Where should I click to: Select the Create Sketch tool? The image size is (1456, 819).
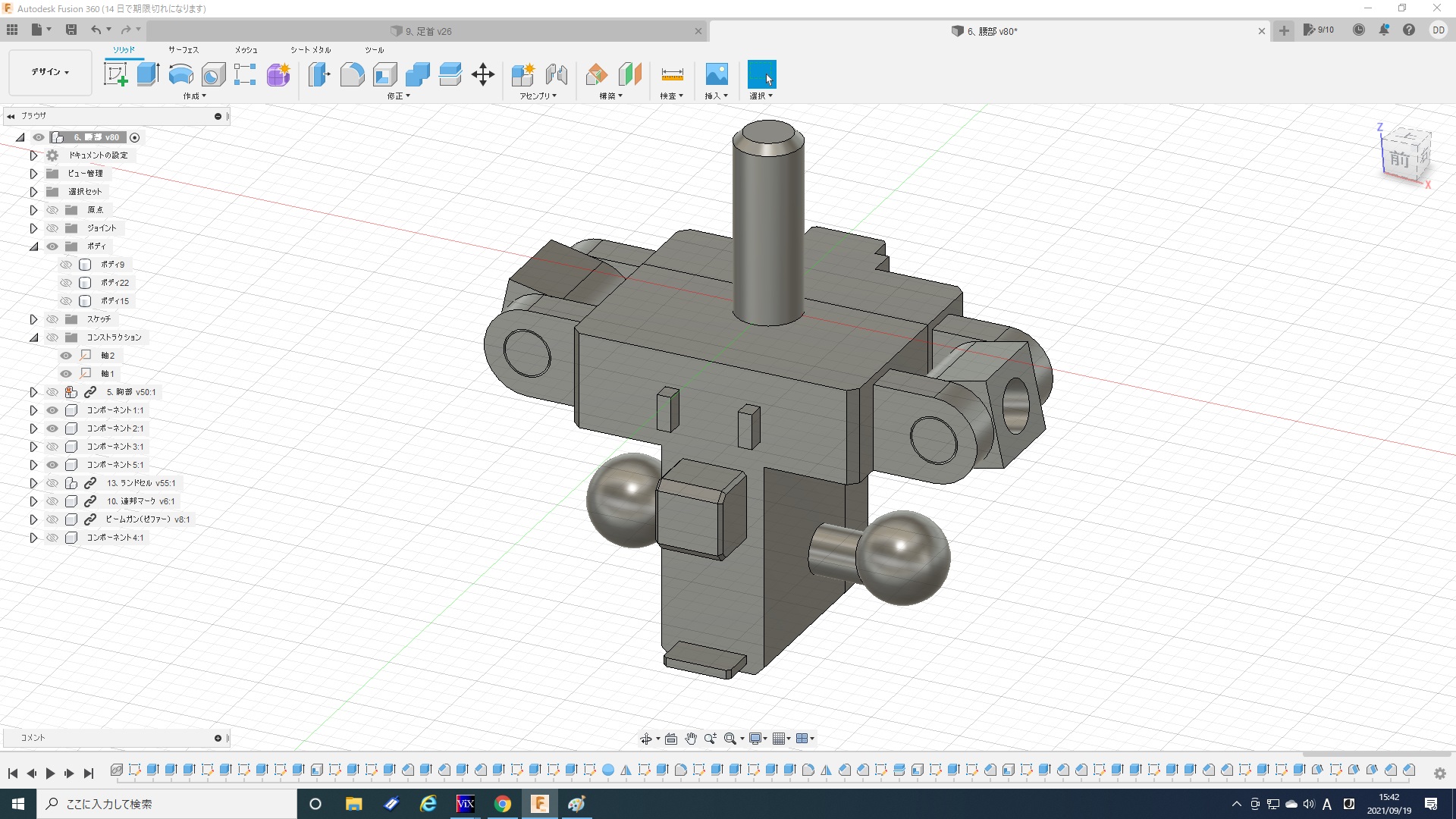115,74
